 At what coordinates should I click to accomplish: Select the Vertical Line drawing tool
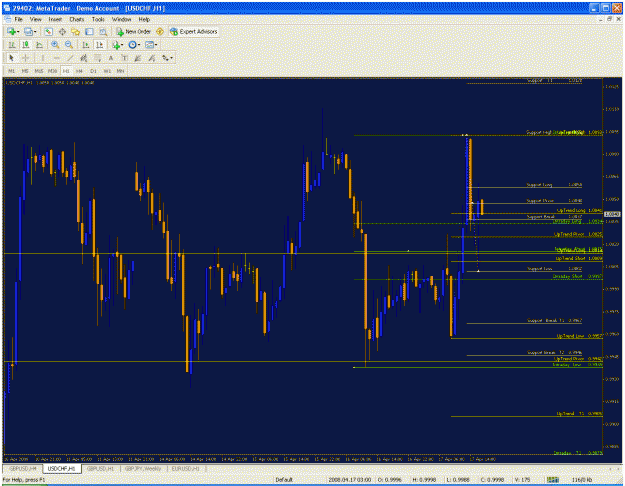point(43,58)
